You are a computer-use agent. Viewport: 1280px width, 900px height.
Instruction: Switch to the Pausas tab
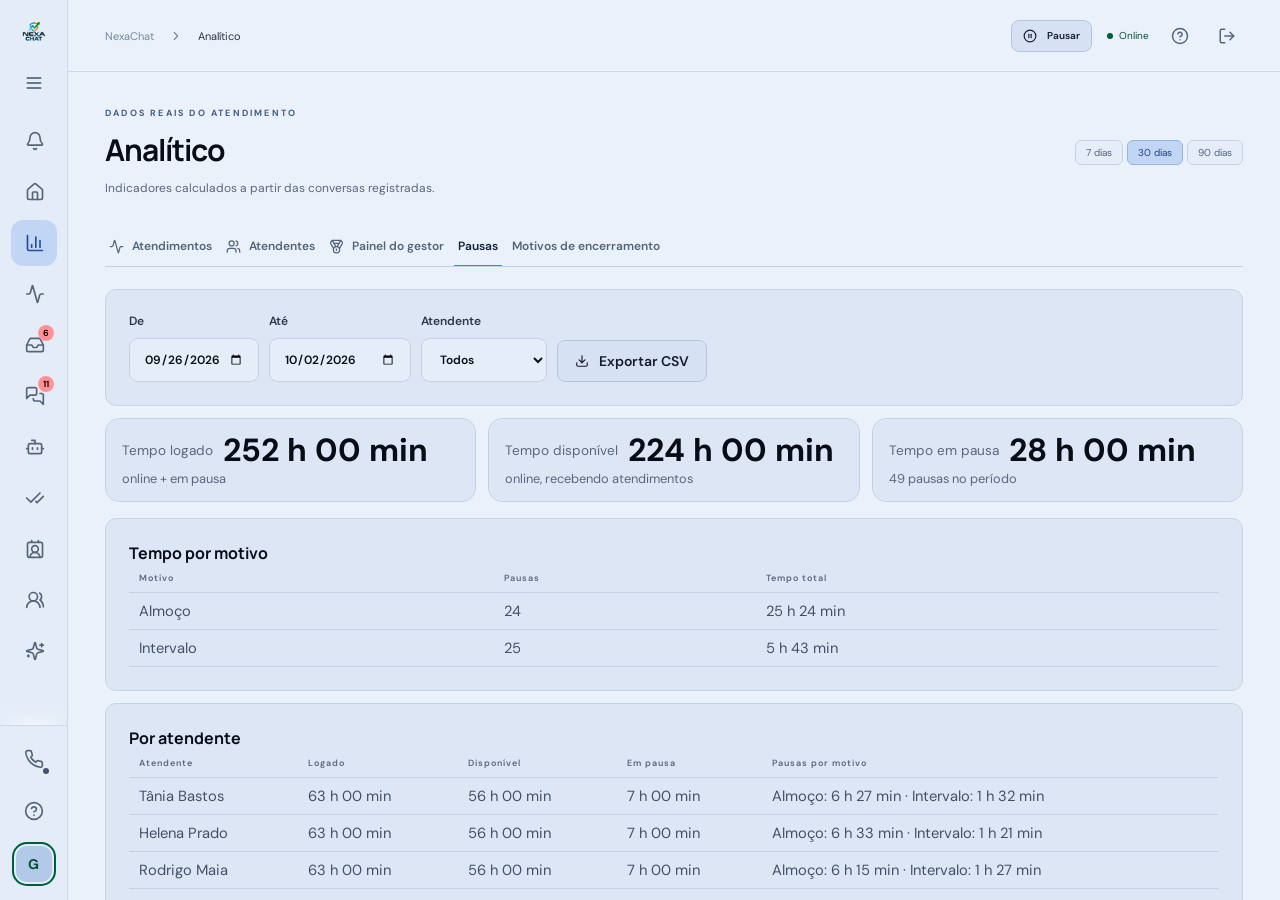(x=478, y=246)
